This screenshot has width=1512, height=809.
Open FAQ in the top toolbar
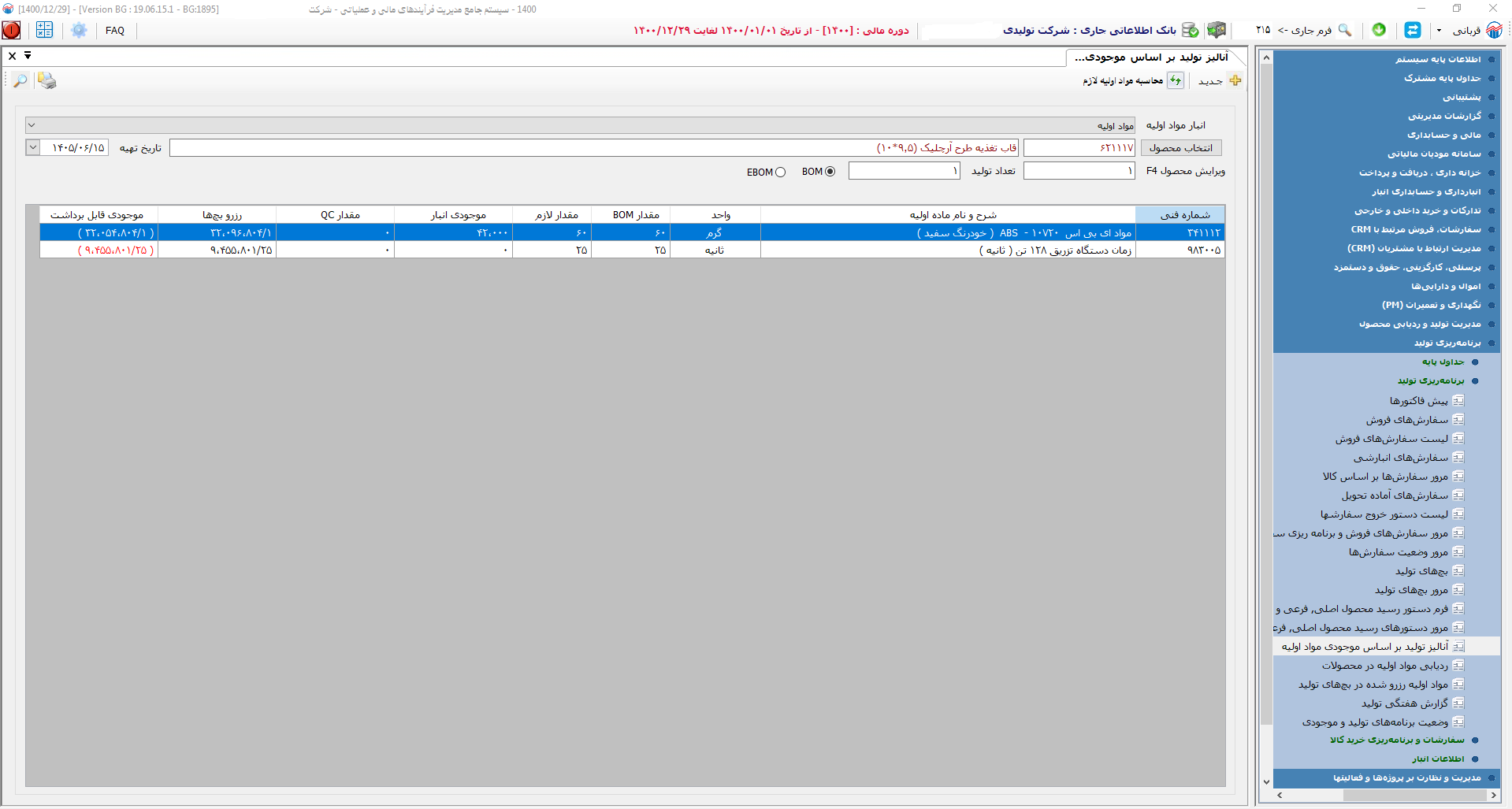tap(115, 31)
